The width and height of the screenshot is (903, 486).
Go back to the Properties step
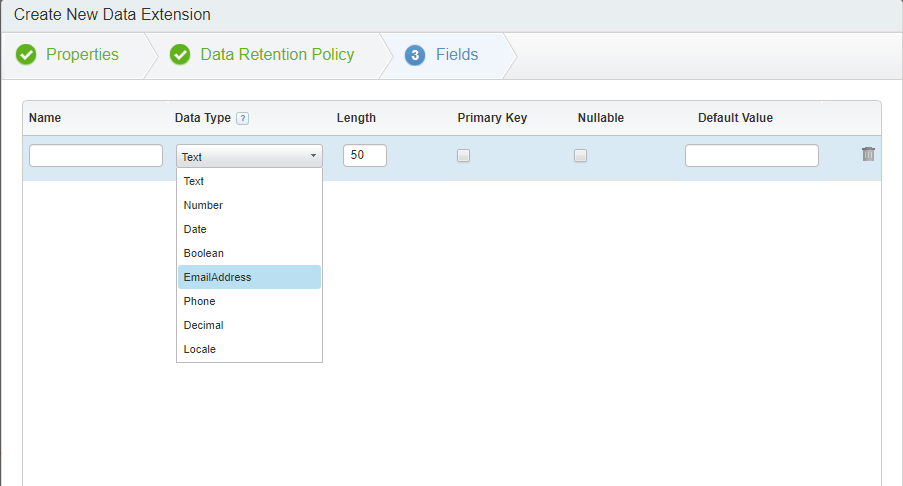pos(82,55)
